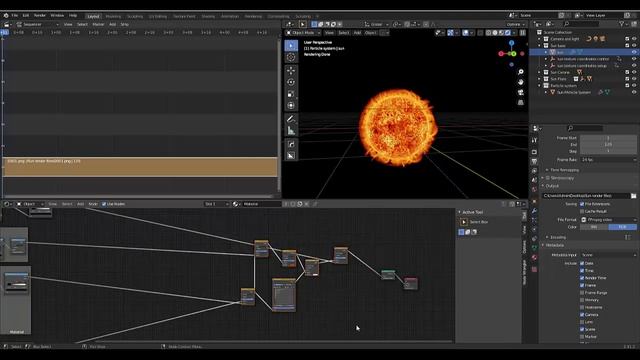Click the pan hand viewport navigation icon

(x=520, y=82)
